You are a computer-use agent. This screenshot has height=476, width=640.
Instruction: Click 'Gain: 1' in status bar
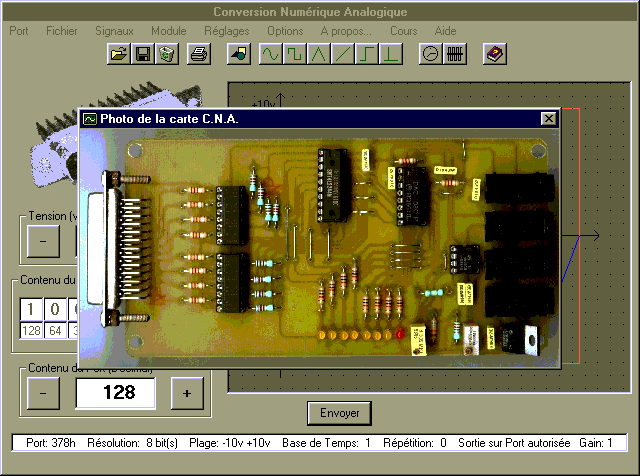tap(596, 443)
